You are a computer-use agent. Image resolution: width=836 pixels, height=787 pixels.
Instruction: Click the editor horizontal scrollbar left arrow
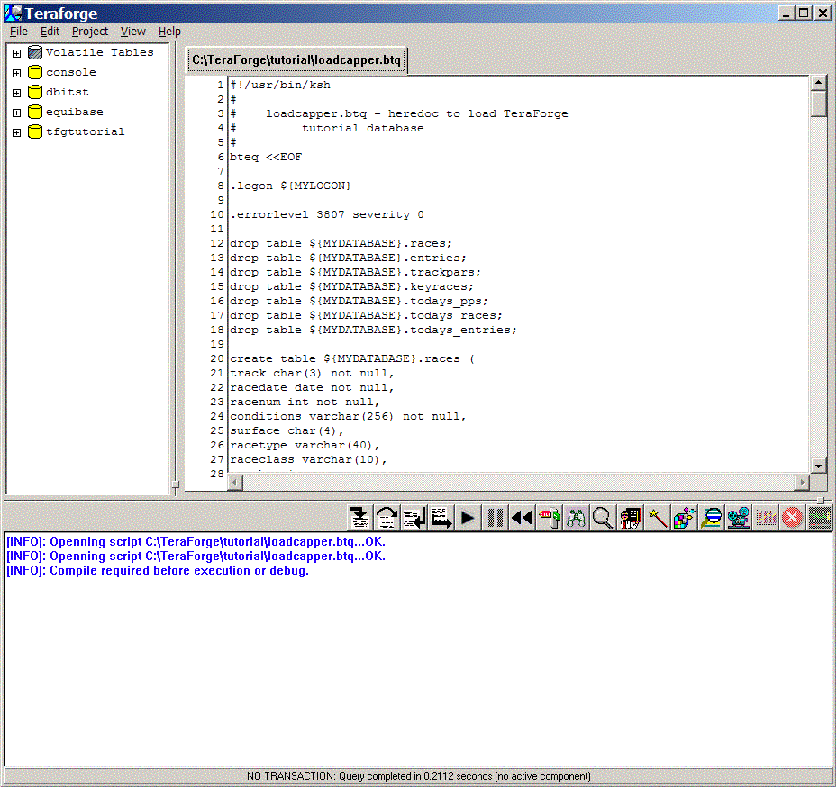coord(235,483)
